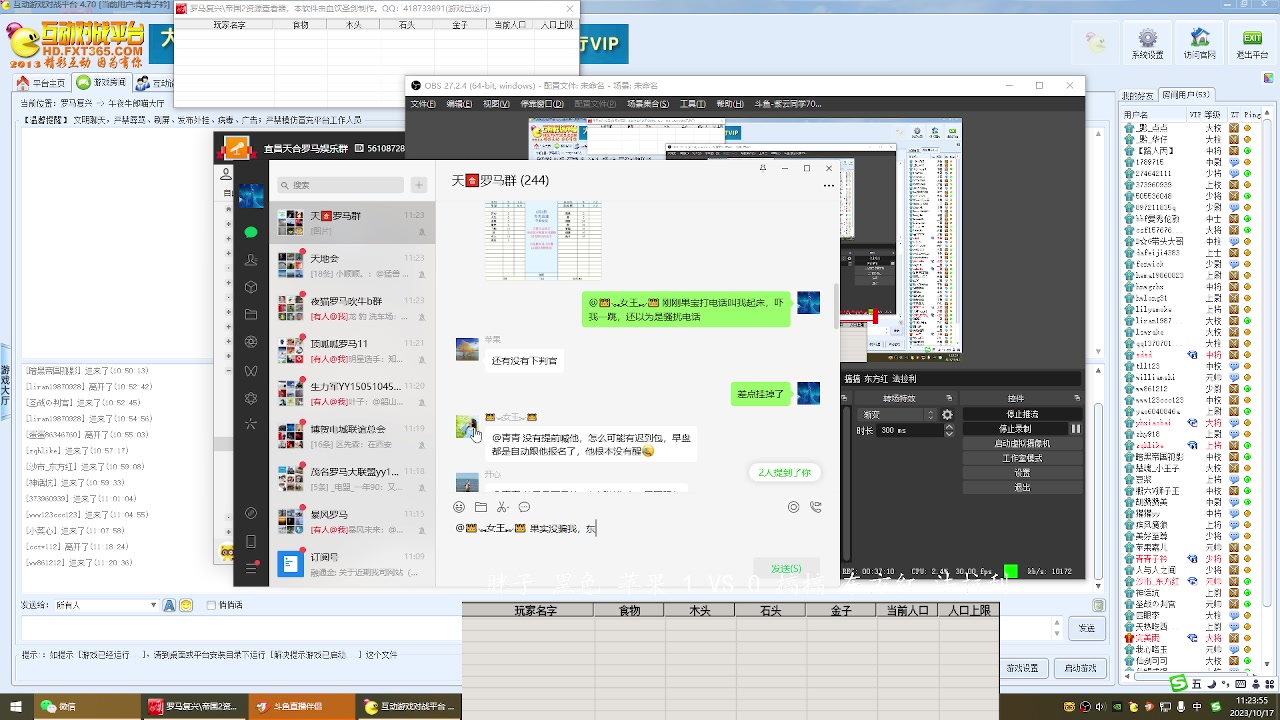Screen dimensions: 1280x720
Task: Click the WeChat chat message scrollbar
Action: tap(836, 307)
